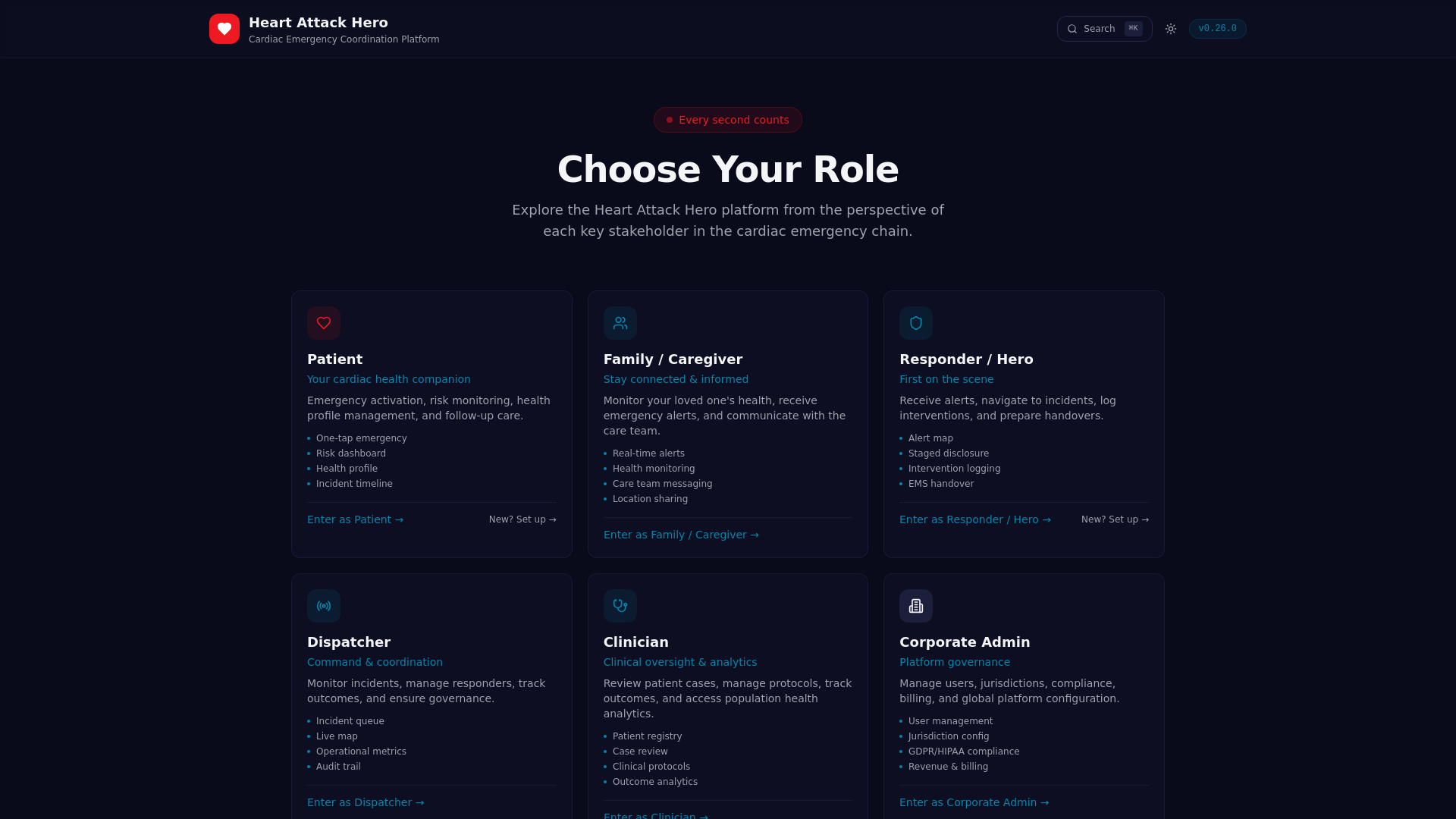Viewport: 1456px width, 819px height.
Task: Click the Patient card heart icon
Action: point(324,323)
